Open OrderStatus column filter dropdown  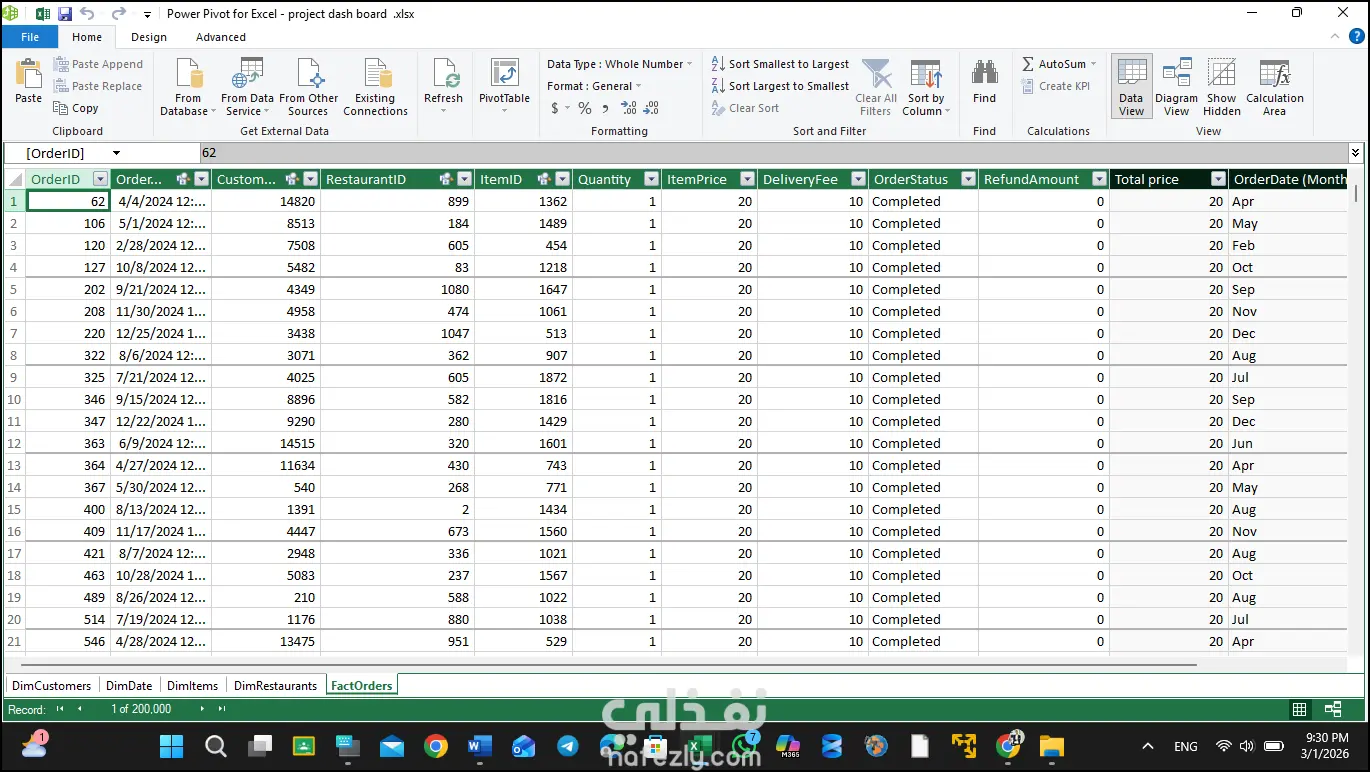(x=967, y=179)
